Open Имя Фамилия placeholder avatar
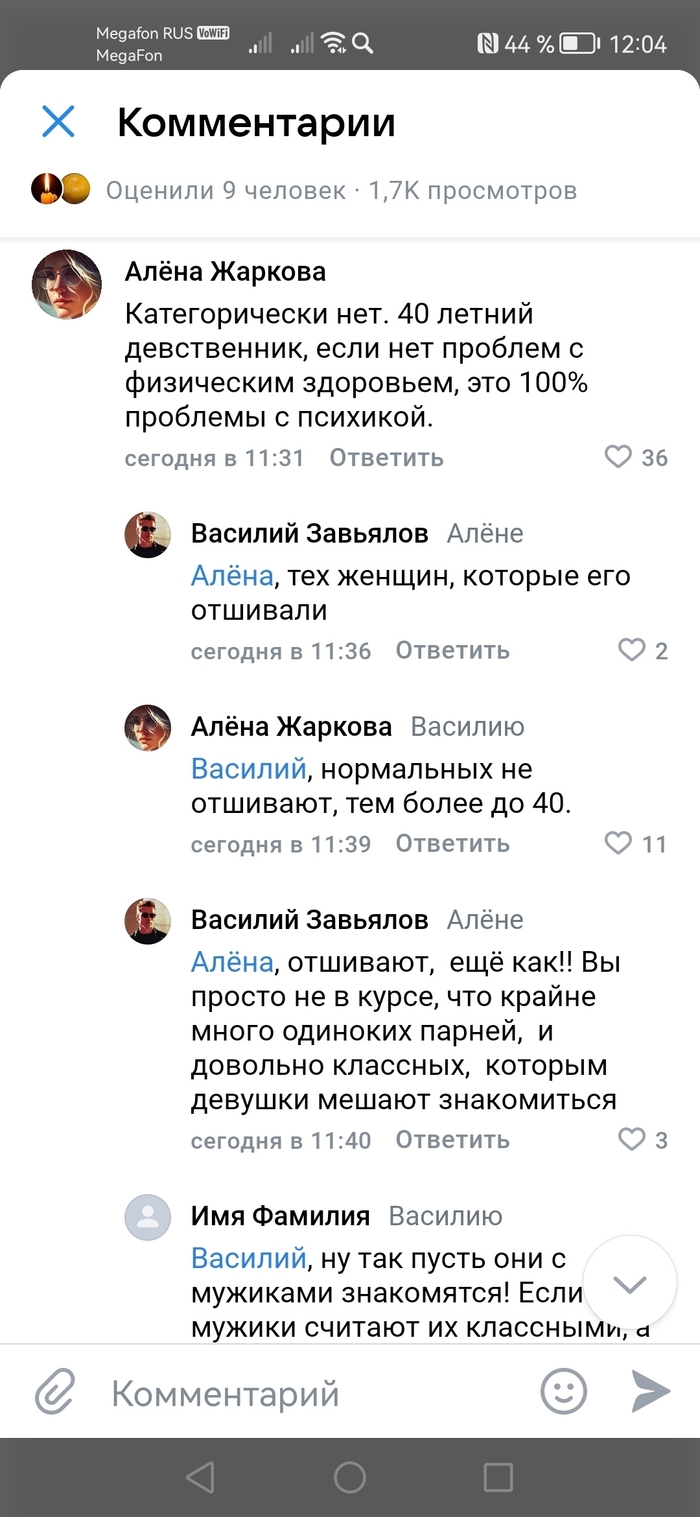Screen dimensions: 700x1517 tap(147, 1217)
